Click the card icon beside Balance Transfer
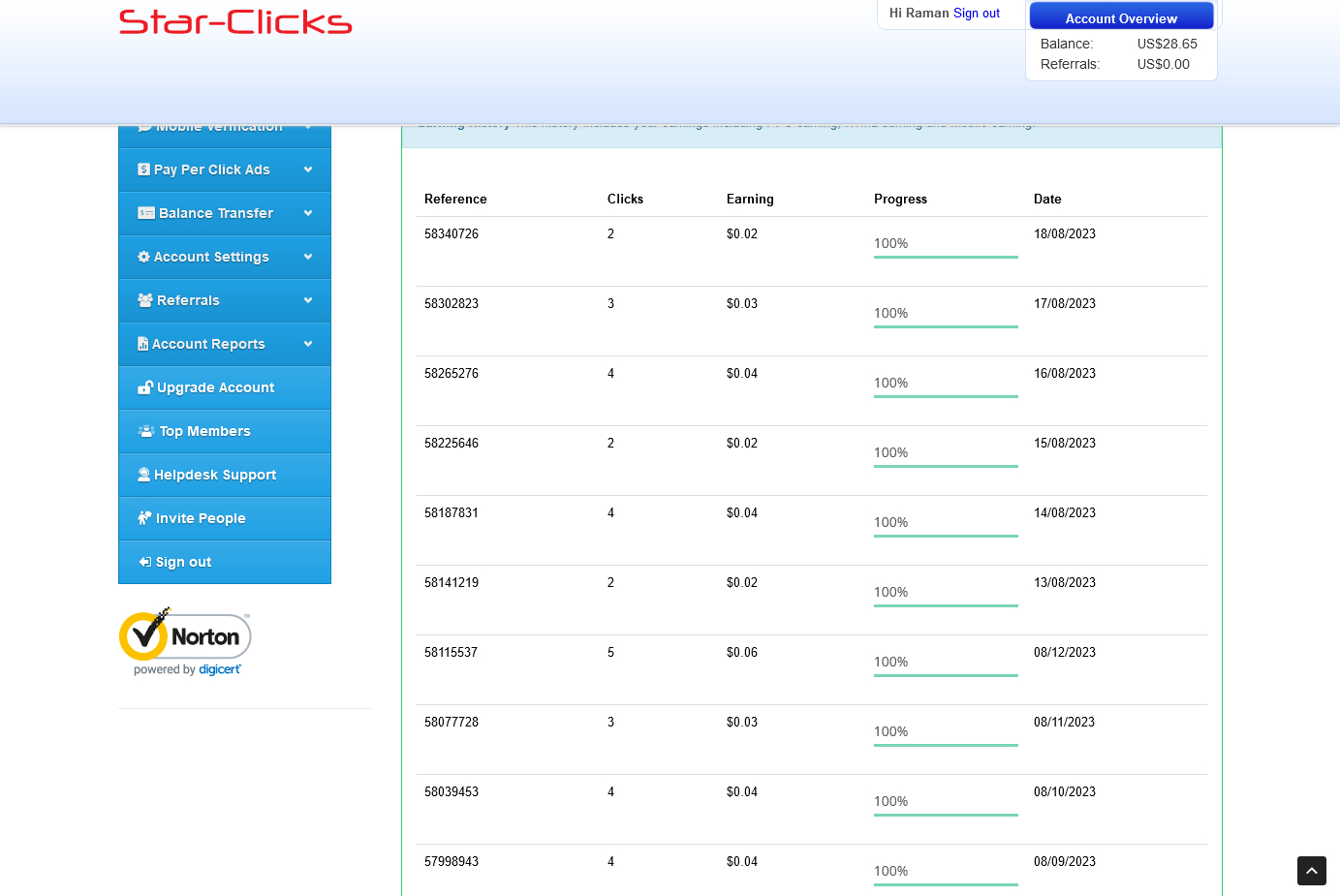Image resolution: width=1340 pixels, height=896 pixels. click(x=146, y=213)
